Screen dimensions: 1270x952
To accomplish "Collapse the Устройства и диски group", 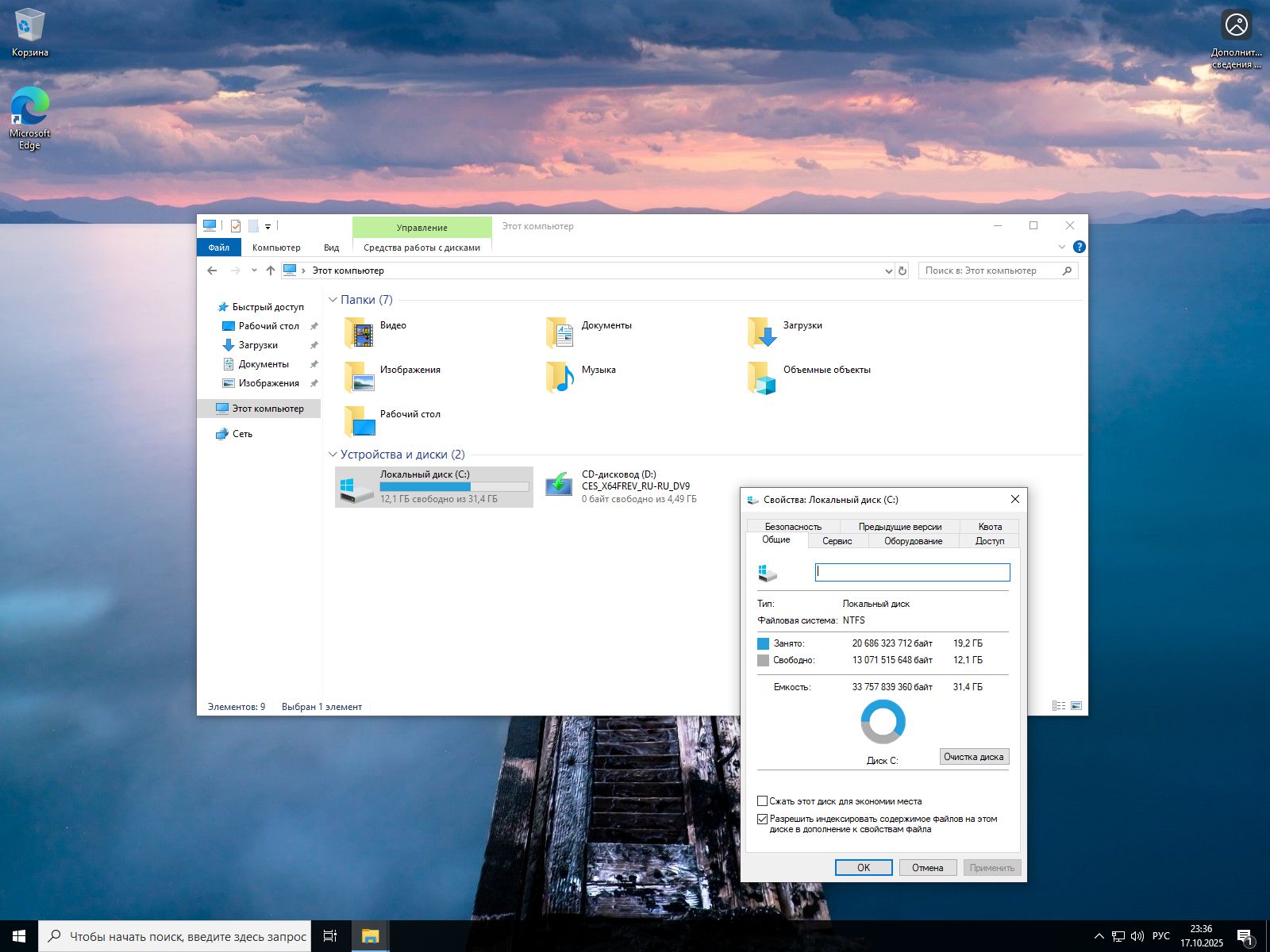I will click(x=333, y=455).
